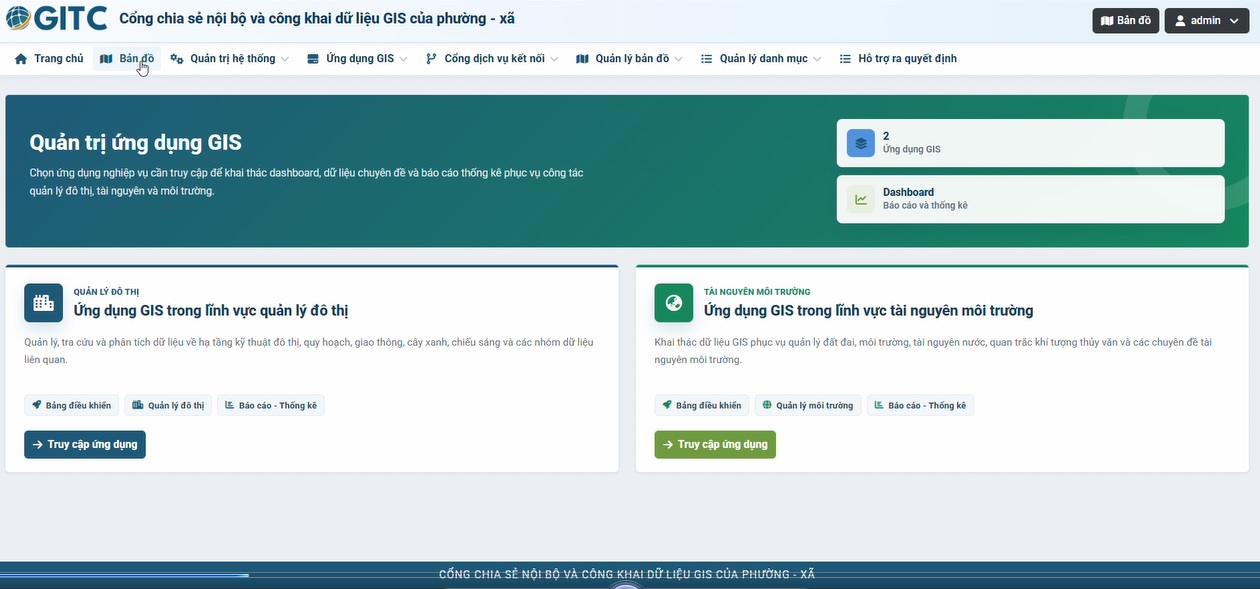Click Báo cáo - Thống kê tag in the environment card
This screenshot has height=589, width=1260.
(920, 405)
